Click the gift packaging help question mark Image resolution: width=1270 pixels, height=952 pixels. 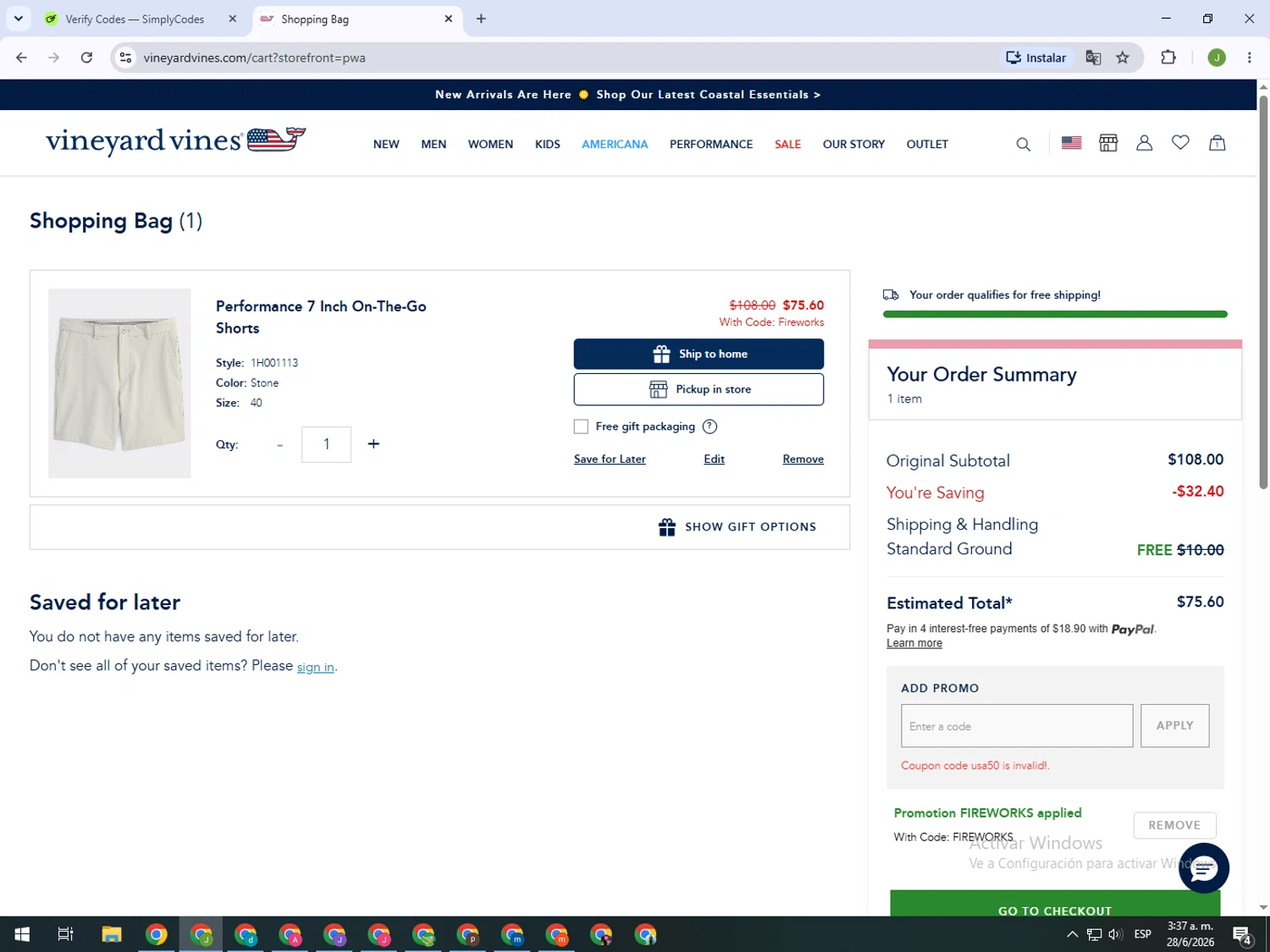tap(710, 426)
